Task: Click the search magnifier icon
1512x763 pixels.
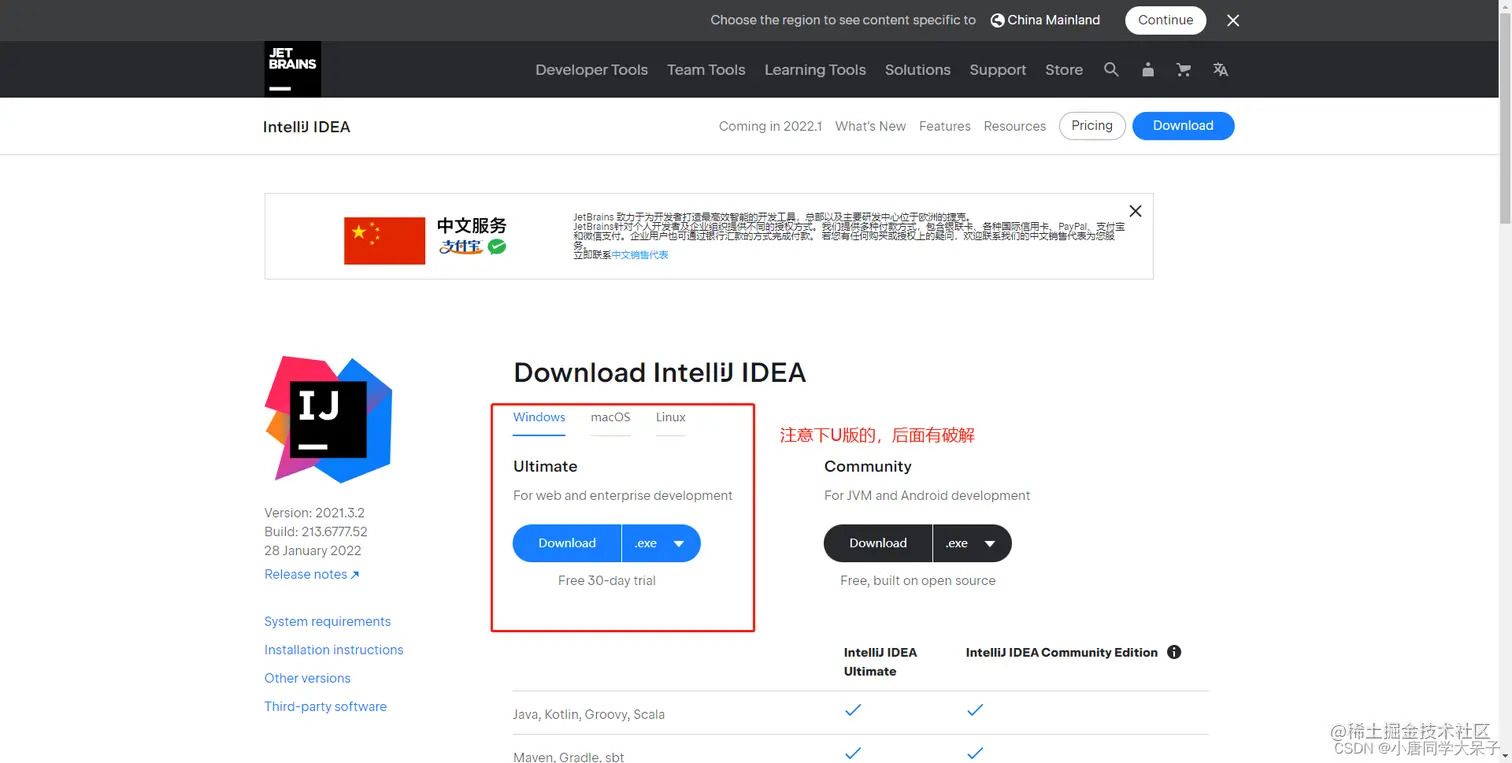Action: (x=1111, y=69)
